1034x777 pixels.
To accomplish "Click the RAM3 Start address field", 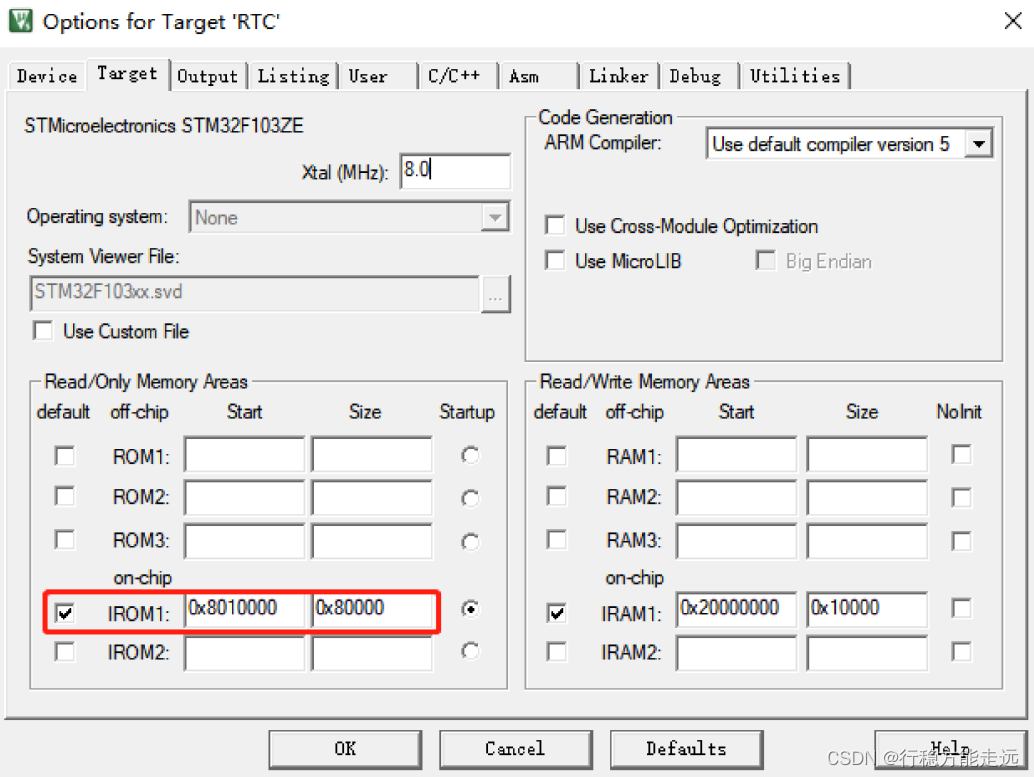I will [736, 542].
